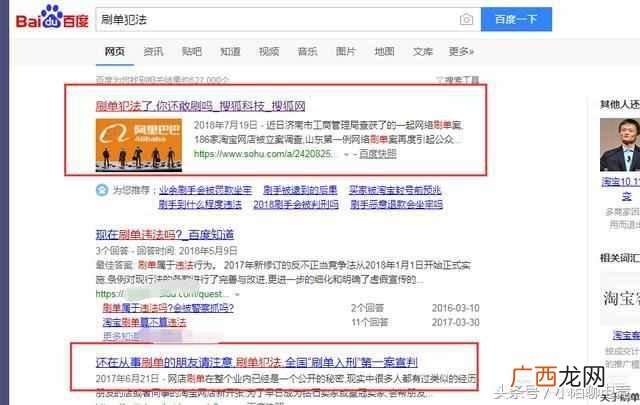The height and width of the screenshot is (405, 640).
Task: Switch to the 资讯 tab
Action: coord(153,51)
